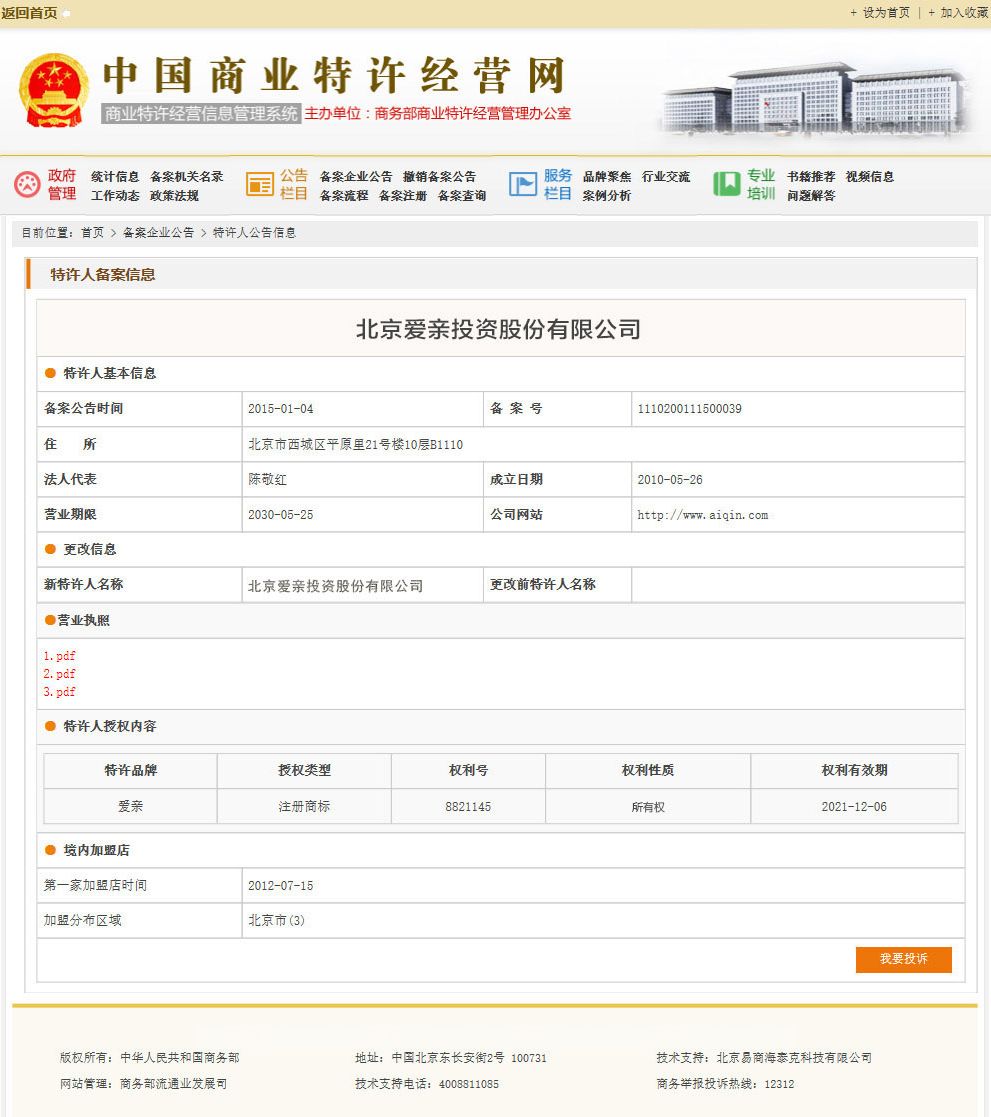The image size is (991, 1117).
Task: Open 品牌聚焦 menu item
Action: (606, 177)
